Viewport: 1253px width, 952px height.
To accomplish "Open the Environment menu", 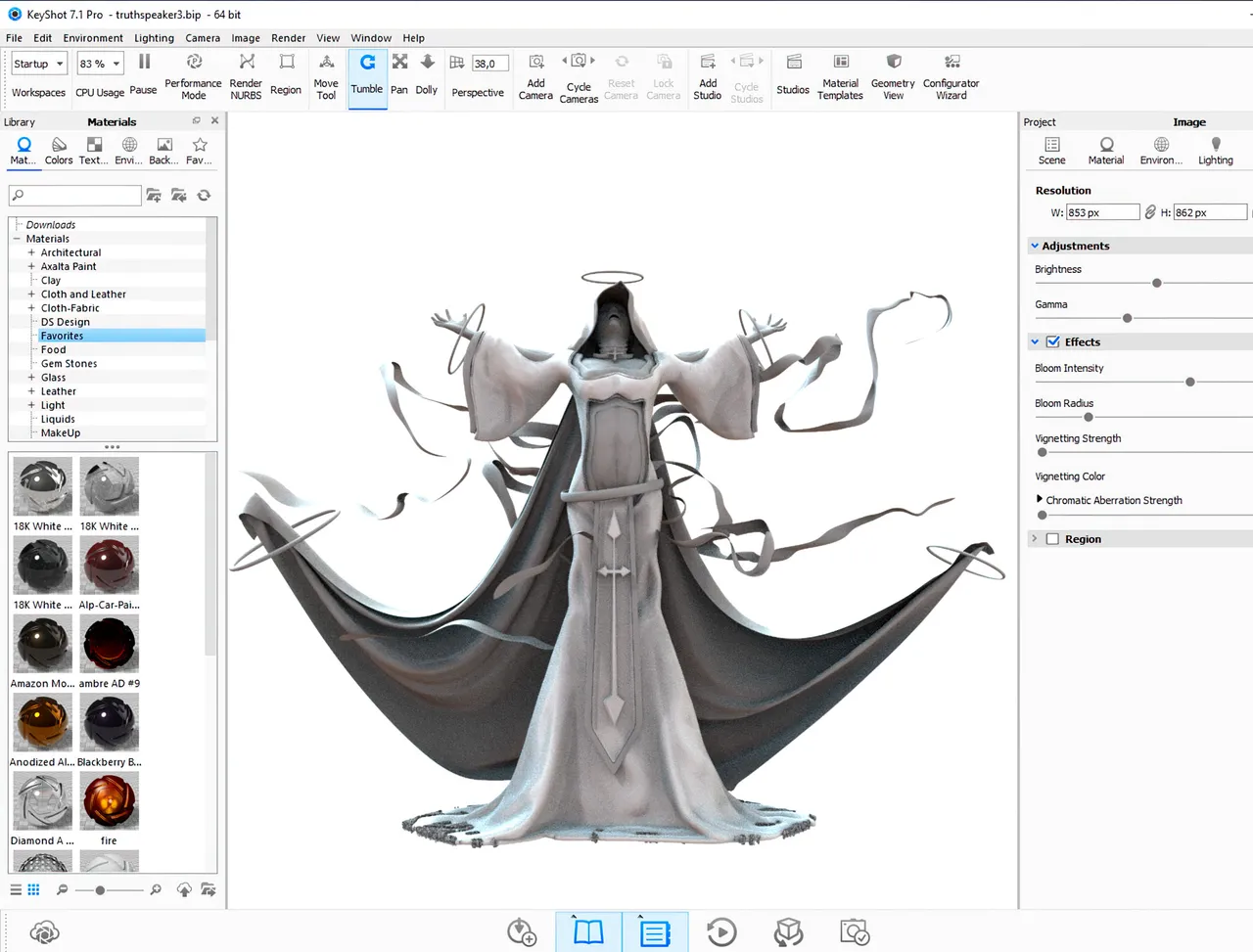I will point(93,38).
